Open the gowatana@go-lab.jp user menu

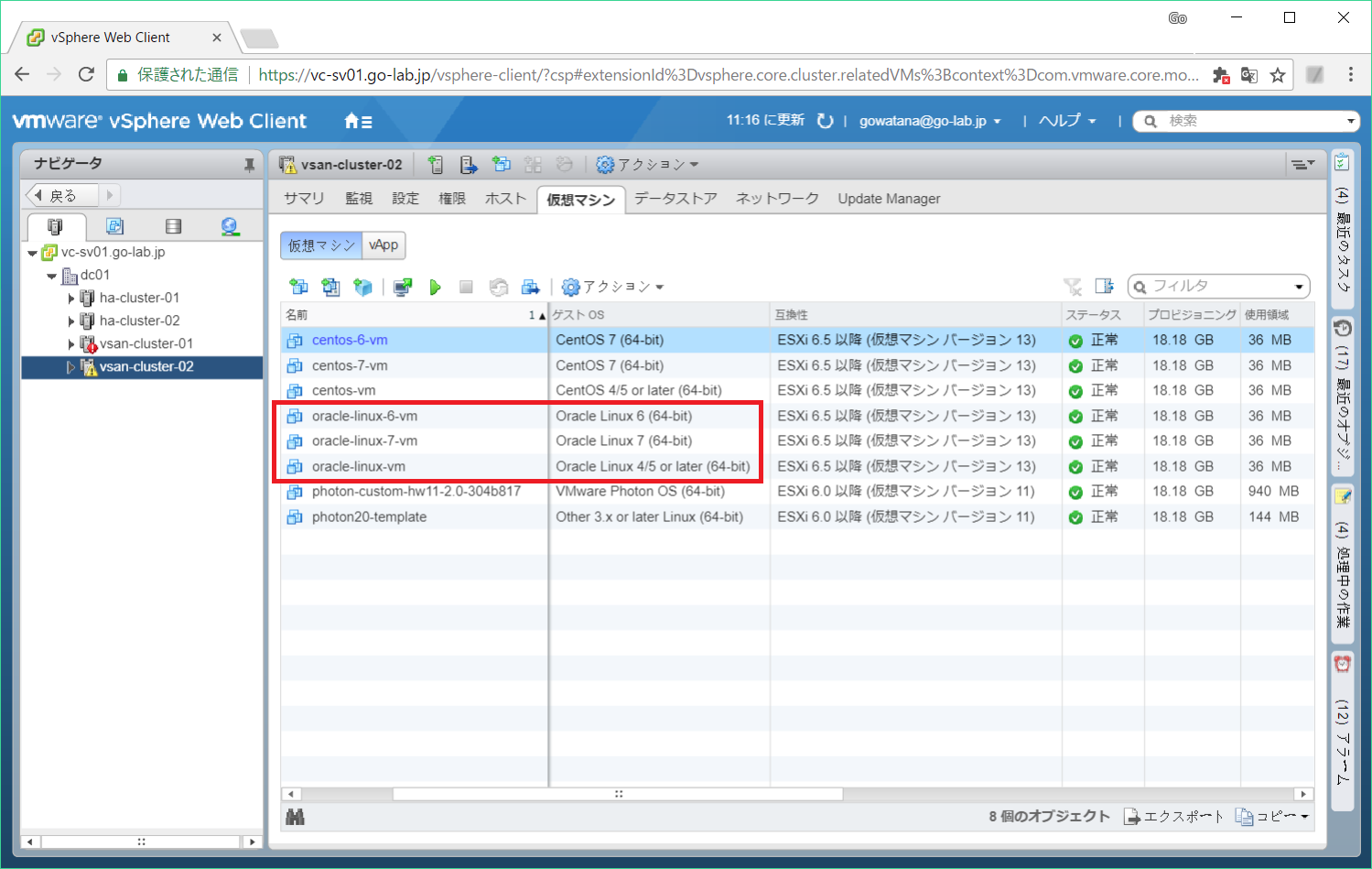point(930,121)
